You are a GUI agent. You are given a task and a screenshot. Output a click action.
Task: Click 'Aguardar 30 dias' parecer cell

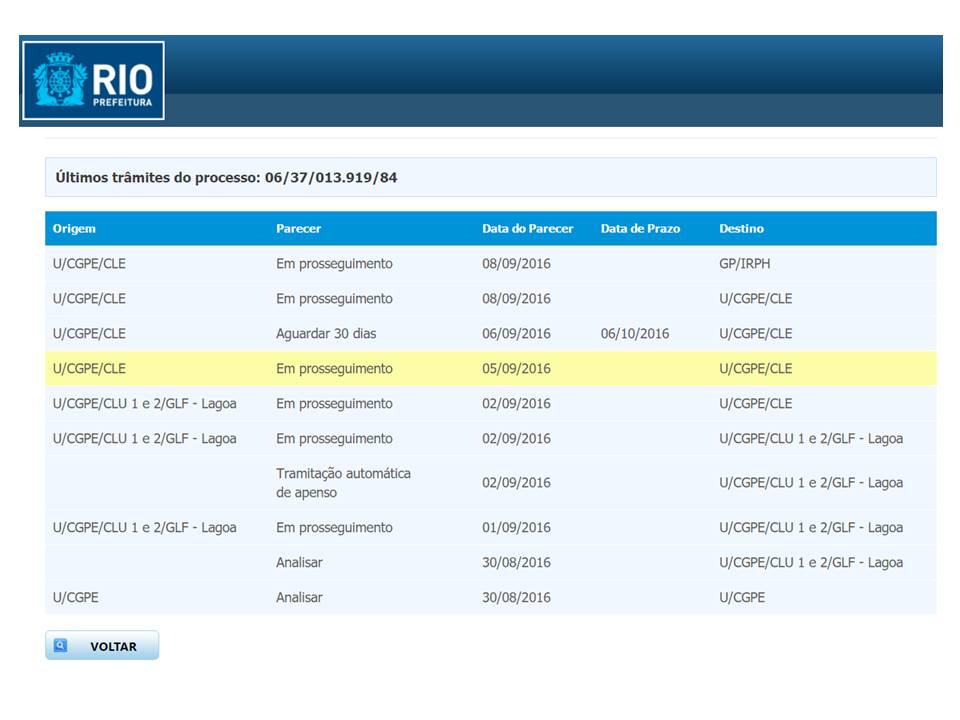(326, 334)
